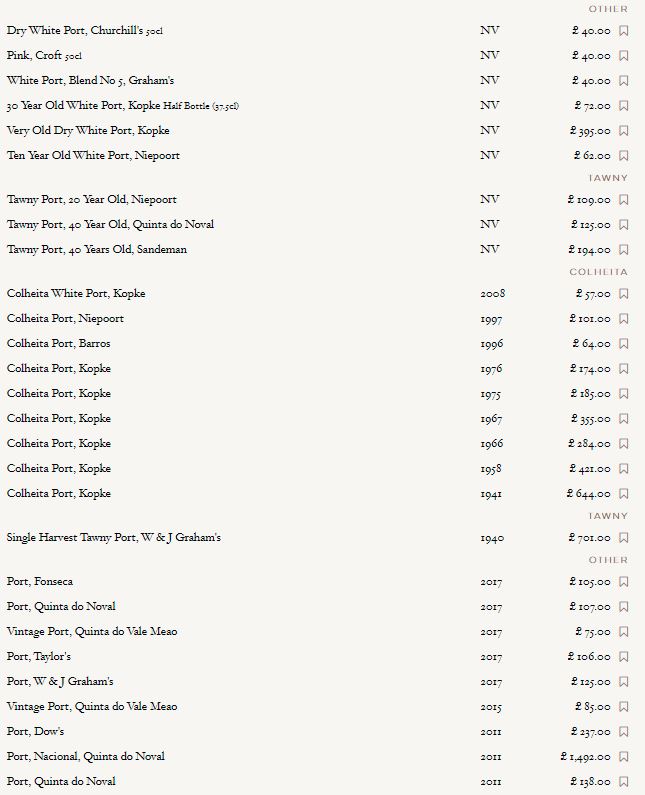The width and height of the screenshot is (645, 795).
Task: Open 2015 Vintage Port, Quinta do Vale Meao
Action: [92, 707]
